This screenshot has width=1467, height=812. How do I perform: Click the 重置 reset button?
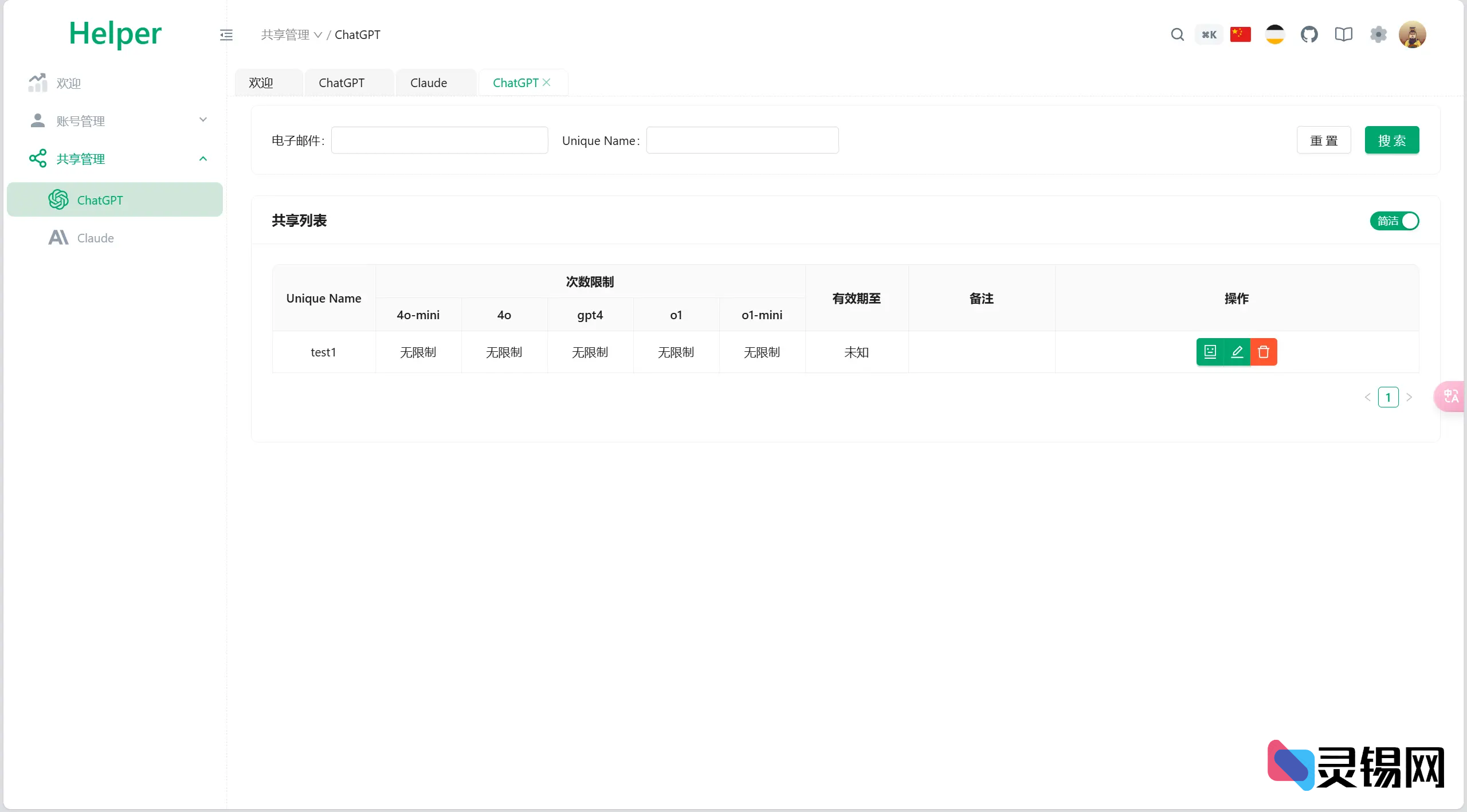click(1324, 140)
